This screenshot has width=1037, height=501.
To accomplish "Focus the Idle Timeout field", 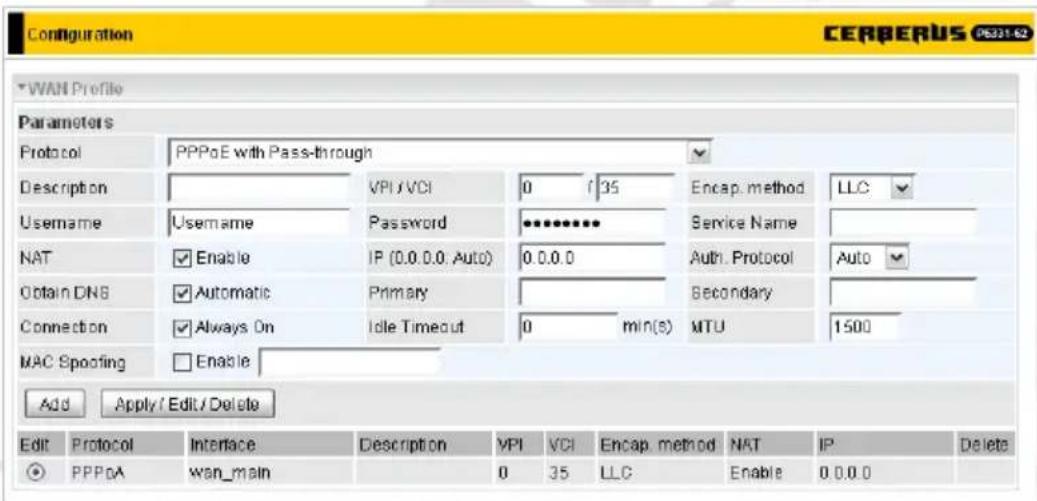I will 568,327.
